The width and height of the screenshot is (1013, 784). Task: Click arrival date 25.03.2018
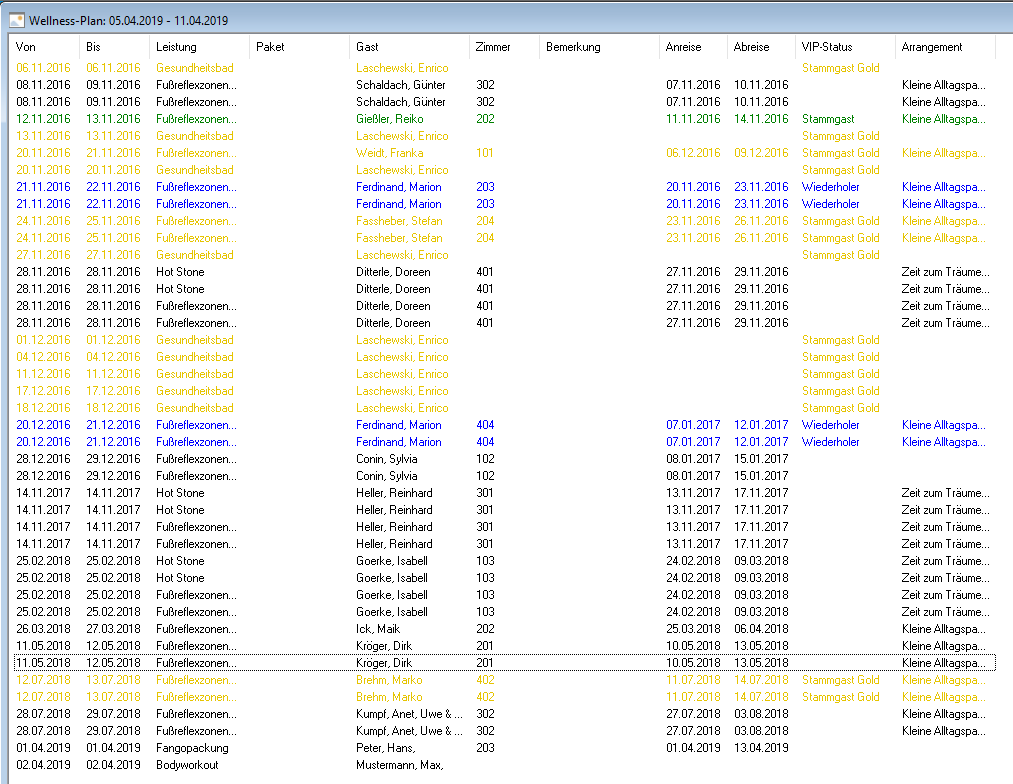[x=693, y=629]
